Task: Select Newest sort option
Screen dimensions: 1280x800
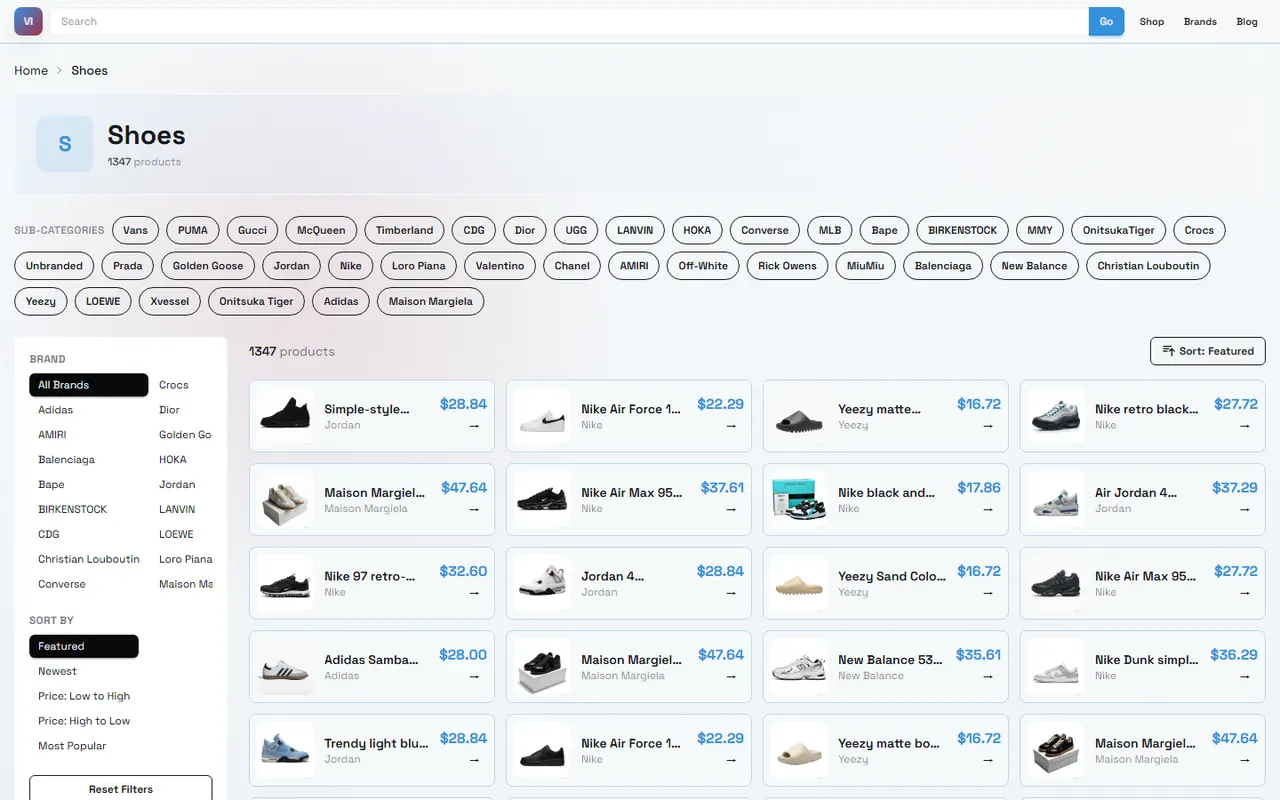Action: point(84,671)
